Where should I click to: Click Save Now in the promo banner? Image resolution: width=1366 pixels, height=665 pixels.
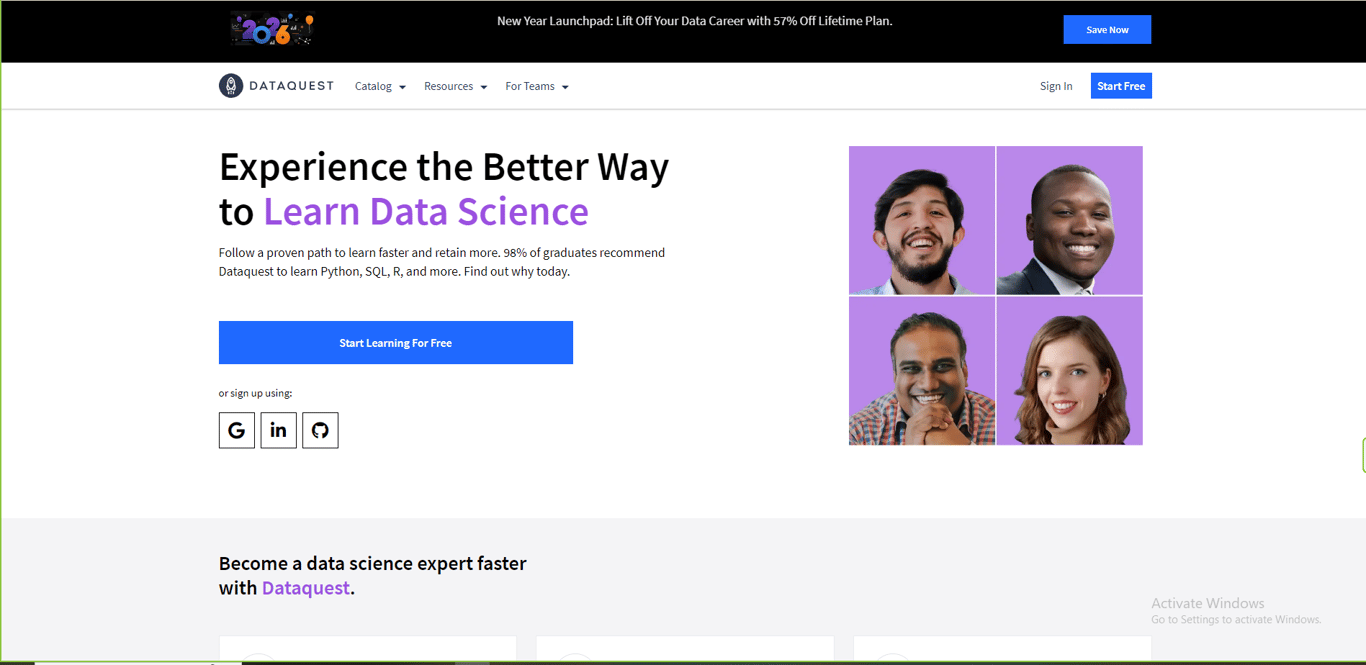1107,30
